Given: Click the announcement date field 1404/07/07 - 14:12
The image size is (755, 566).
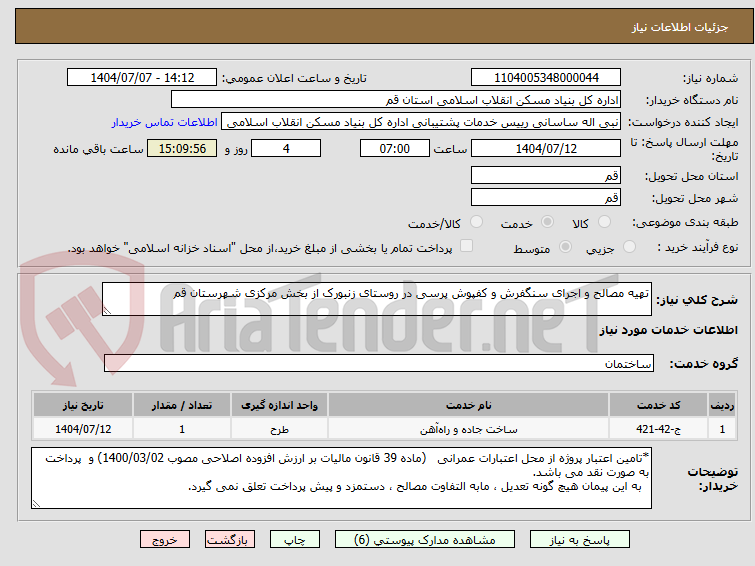Looking at the screenshot, I should tap(142, 78).
